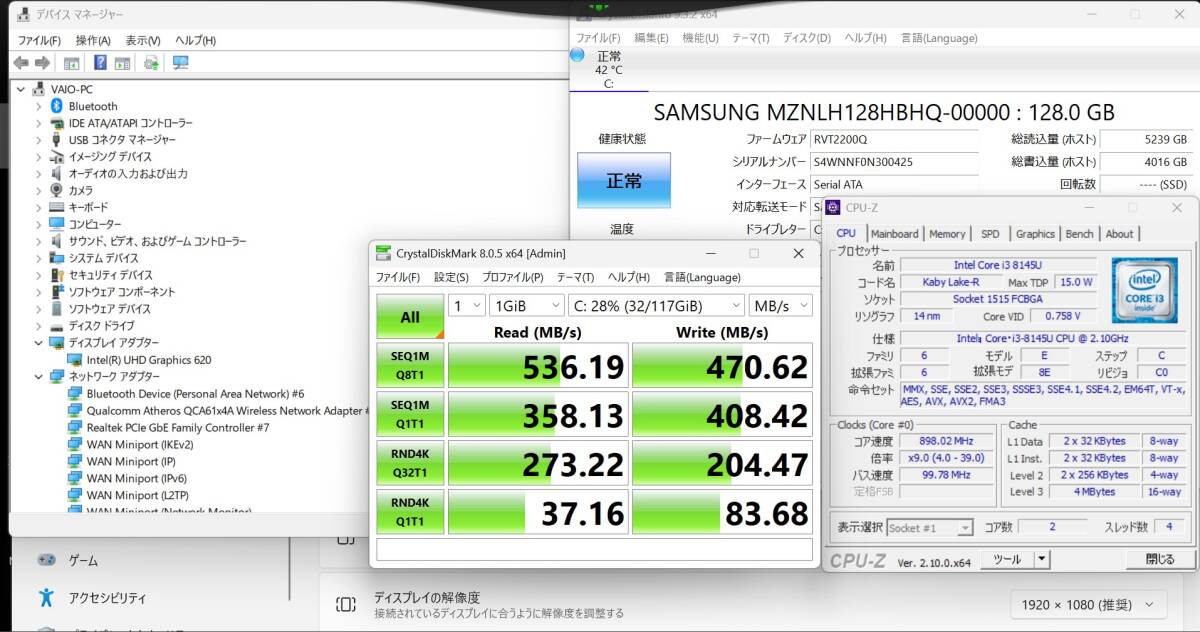The image size is (1200, 632).
Task: Run the SEQ1M Q8T1 test
Action: click(x=410, y=366)
